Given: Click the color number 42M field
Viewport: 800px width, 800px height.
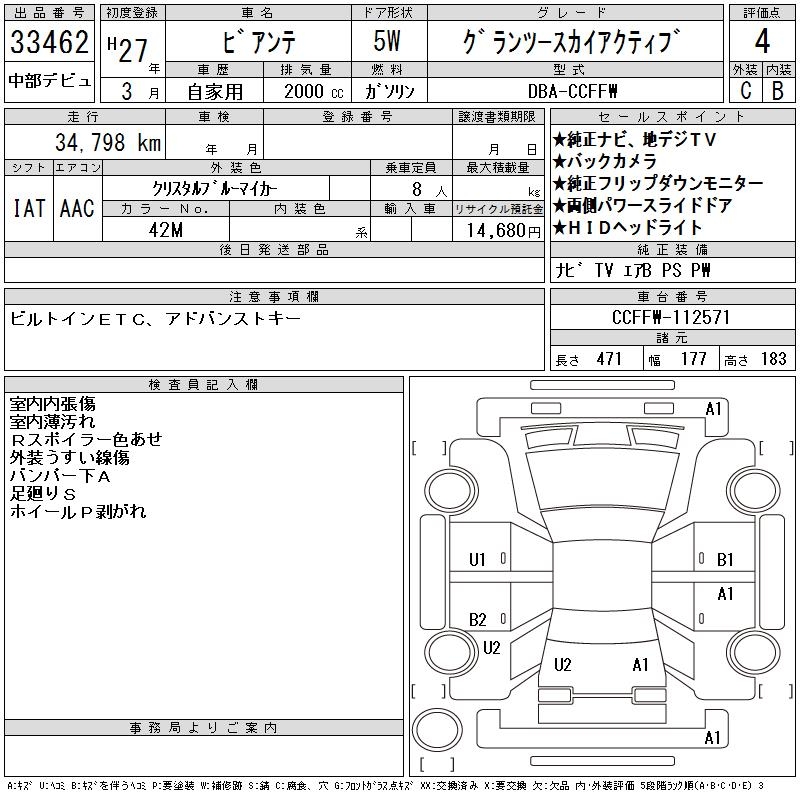Looking at the screenshot, I should (x=165, y=230).
